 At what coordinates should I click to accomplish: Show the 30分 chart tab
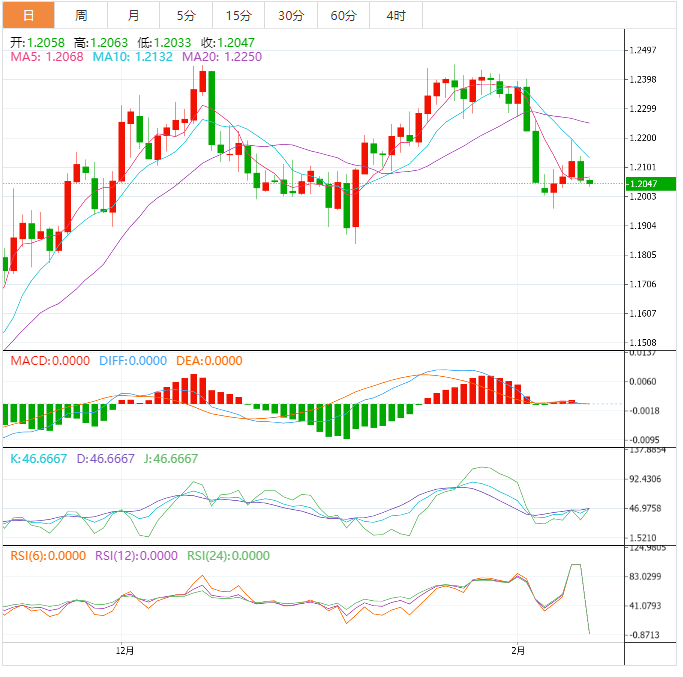tap(291, 15)
